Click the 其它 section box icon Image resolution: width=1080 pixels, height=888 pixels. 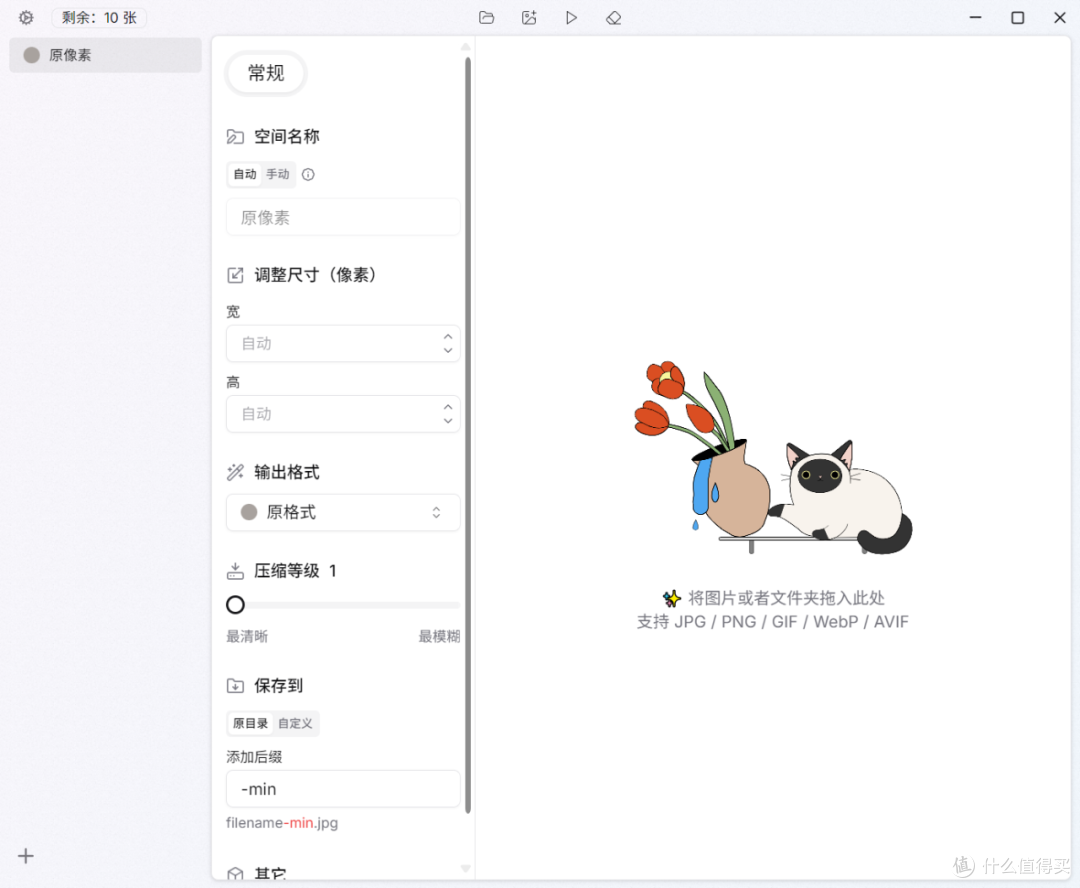coord(235,874)
